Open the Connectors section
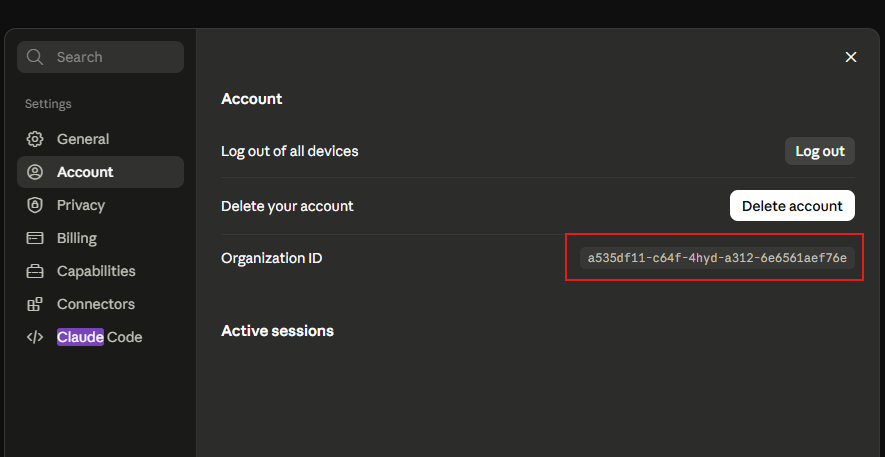The width and height of the screenshot is (885, 457). point(100,304)
